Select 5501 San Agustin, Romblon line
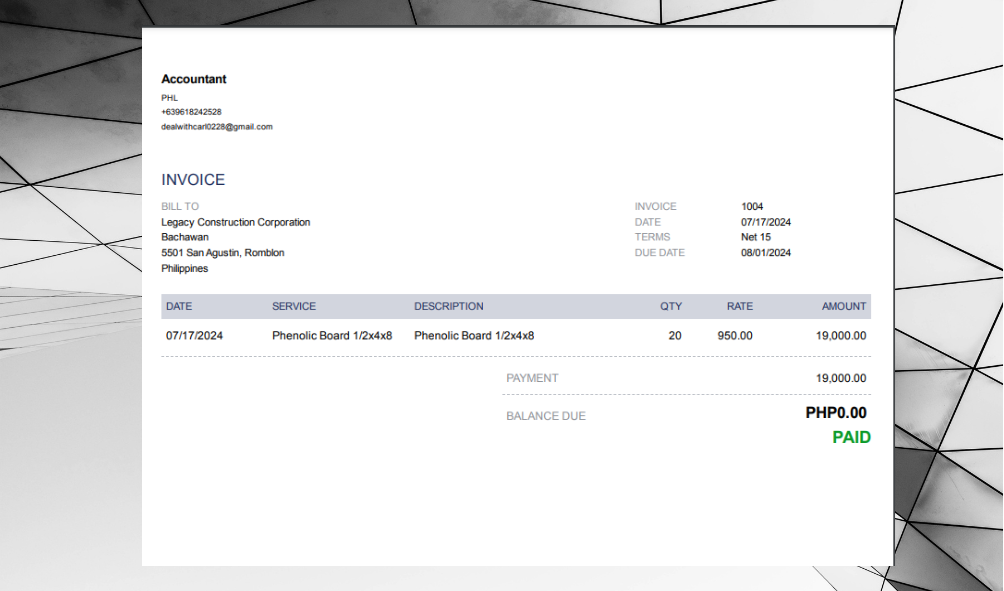Image resolution: width=1004 pixels, height=591 pixels. pyautogui.click(x=223, y=253)
